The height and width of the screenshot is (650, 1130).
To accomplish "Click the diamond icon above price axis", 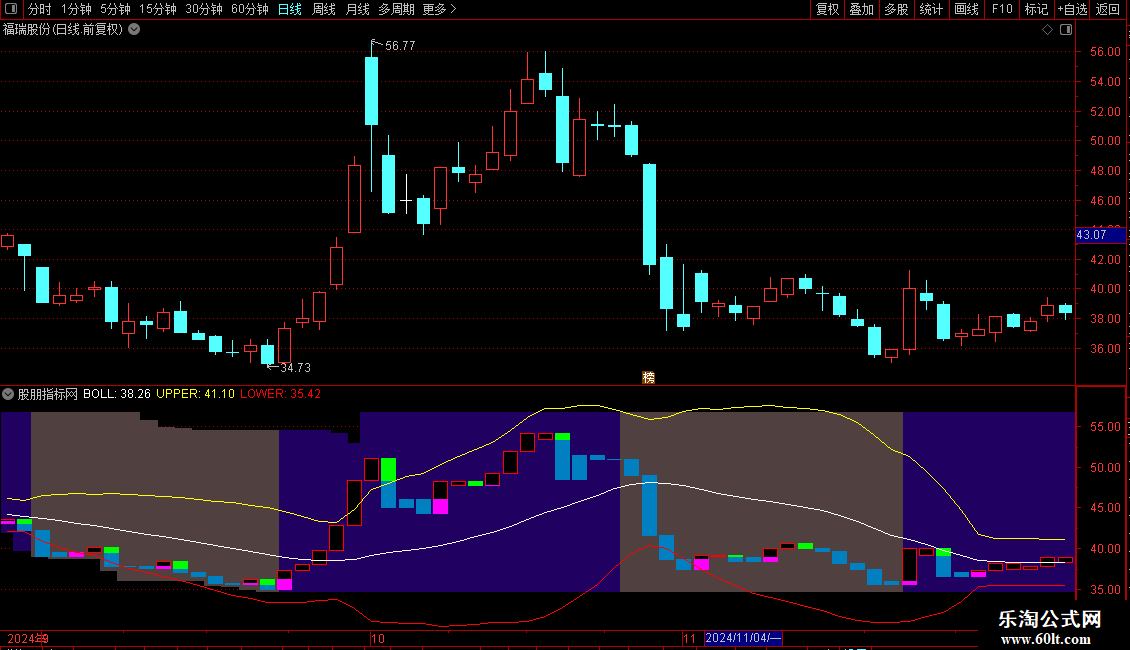I will (x=1047, y=30).
